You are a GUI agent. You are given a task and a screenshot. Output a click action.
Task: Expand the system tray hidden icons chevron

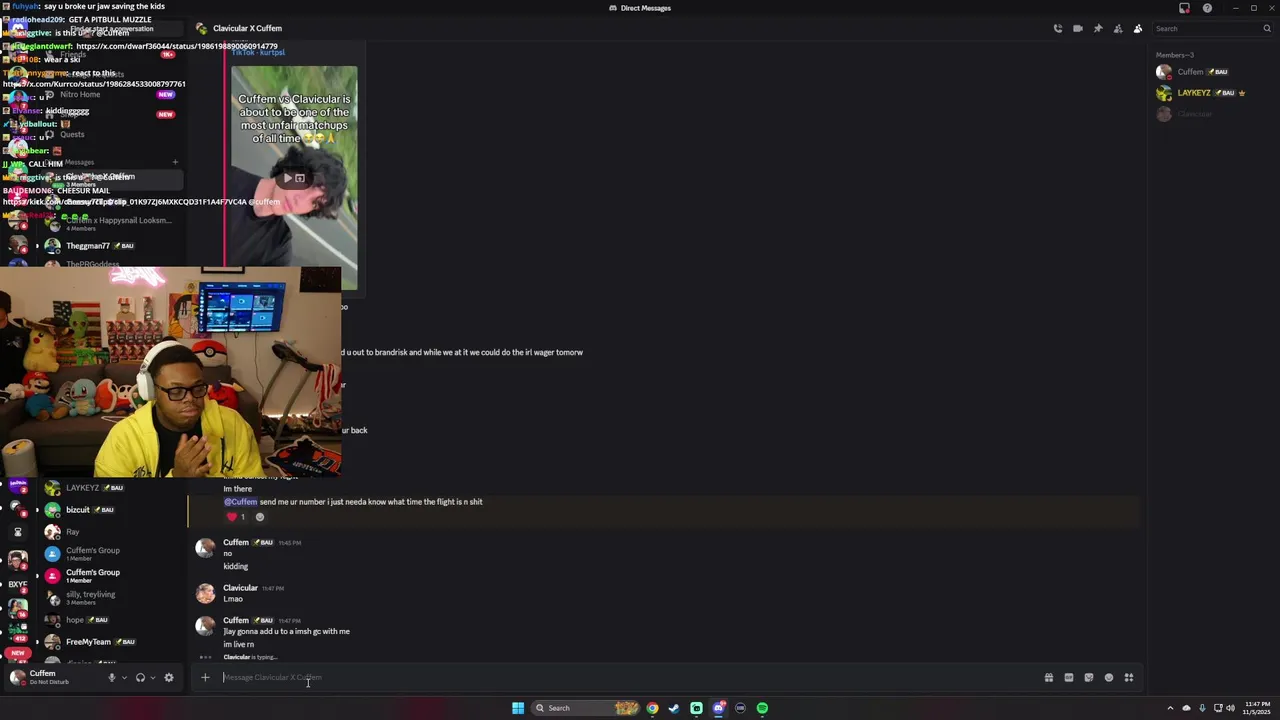(1170, 708)
